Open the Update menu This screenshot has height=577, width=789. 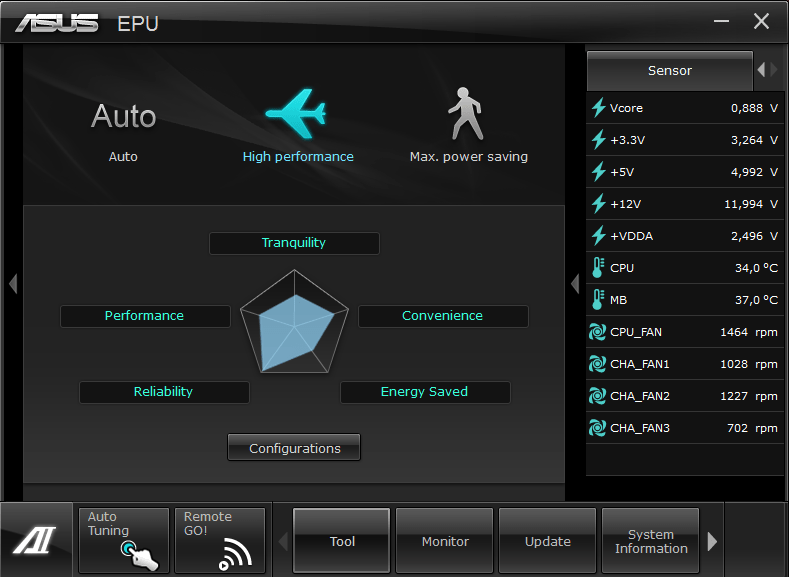547,541
